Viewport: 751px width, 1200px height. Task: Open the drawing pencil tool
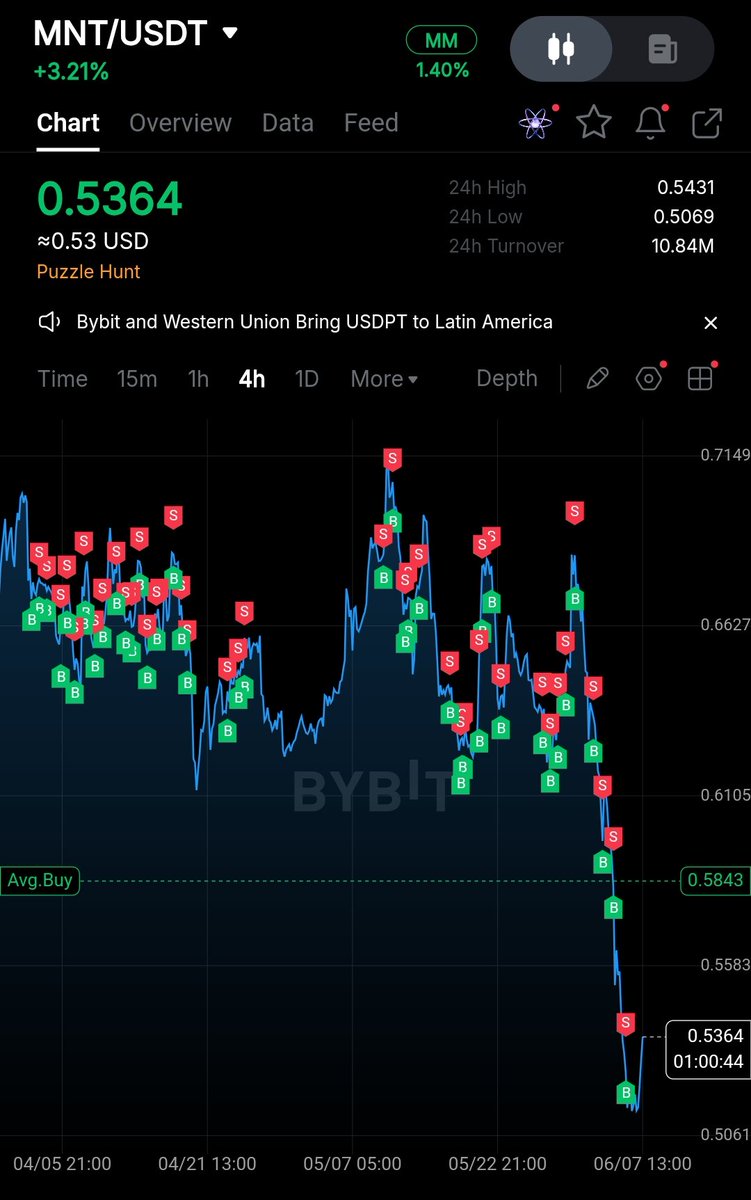597,379
